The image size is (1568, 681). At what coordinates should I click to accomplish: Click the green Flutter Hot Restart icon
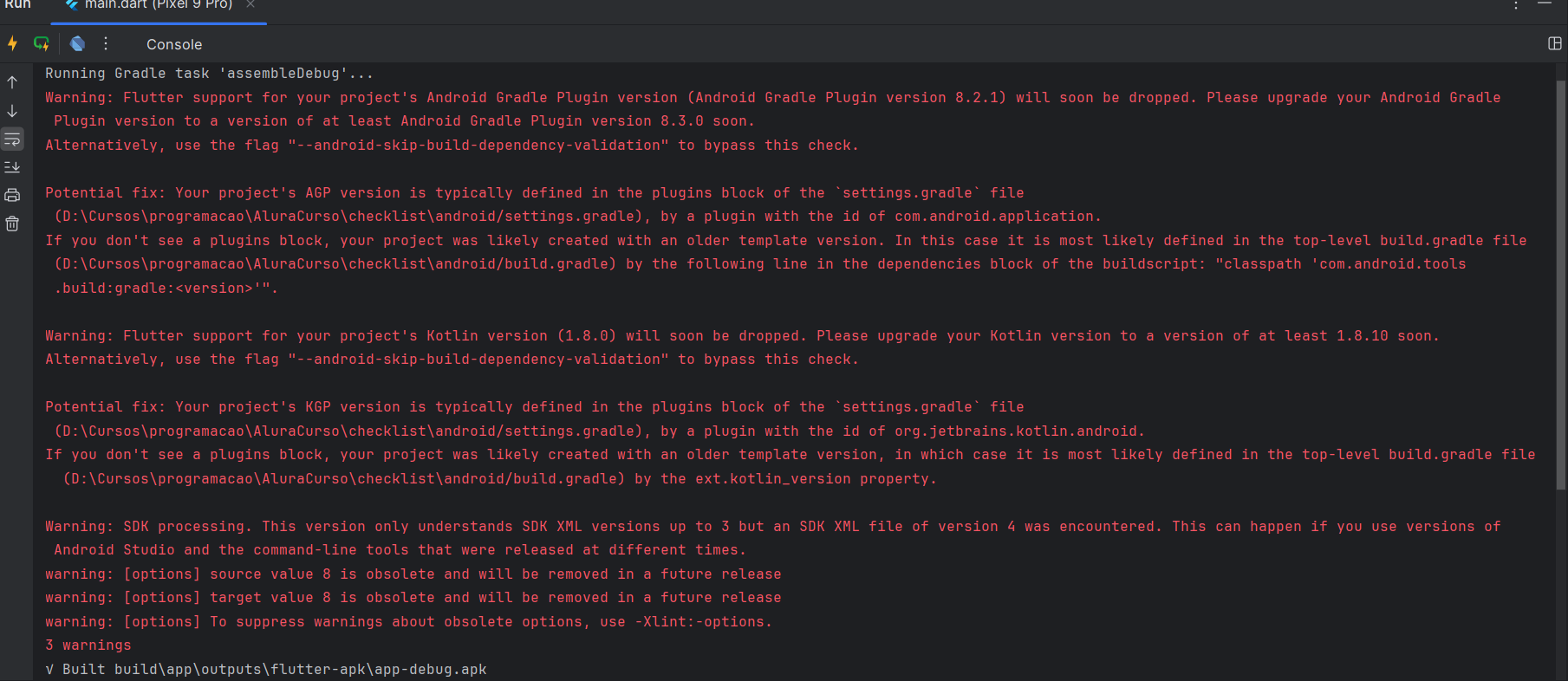(41, 43)
